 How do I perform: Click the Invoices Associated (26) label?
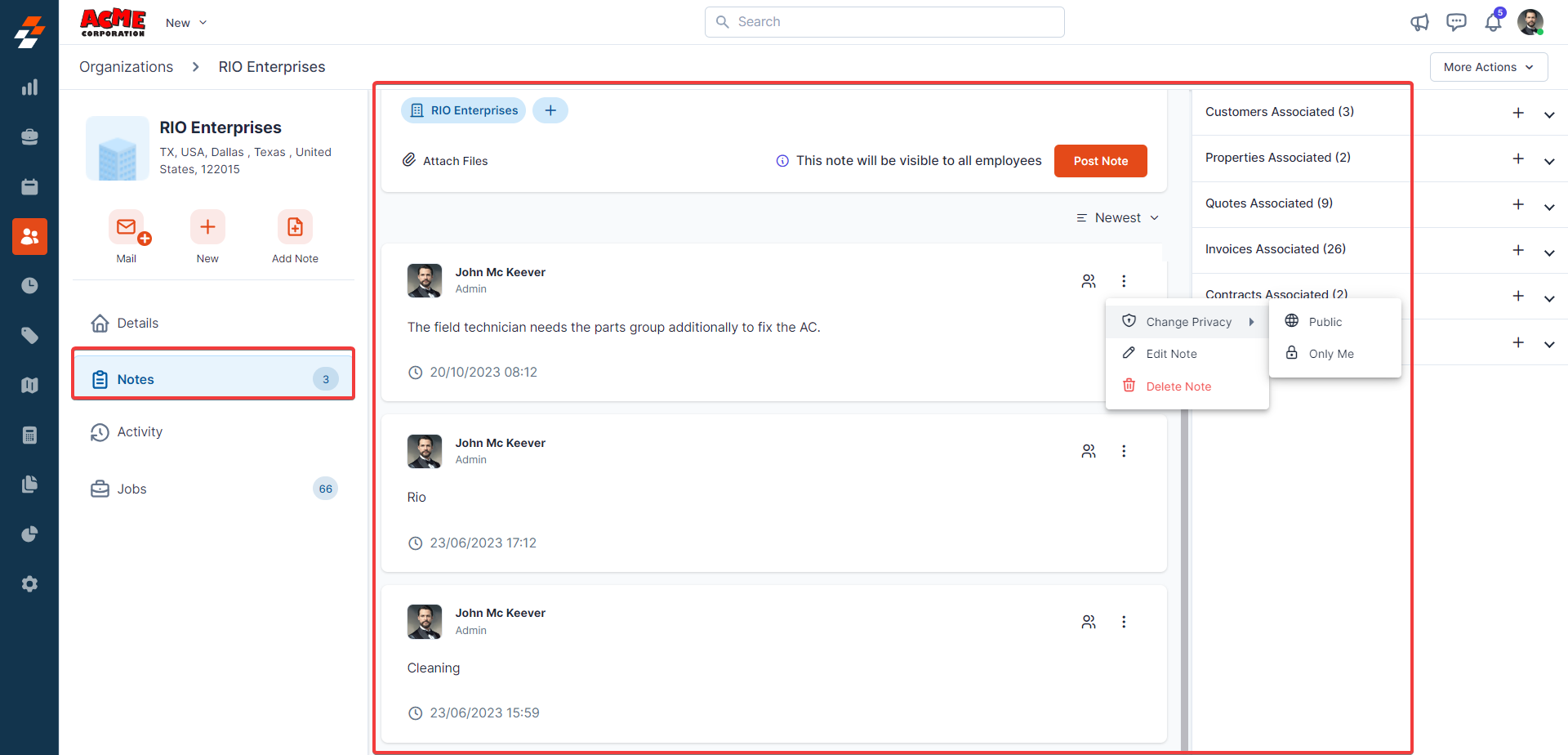tap(1276, 249)
